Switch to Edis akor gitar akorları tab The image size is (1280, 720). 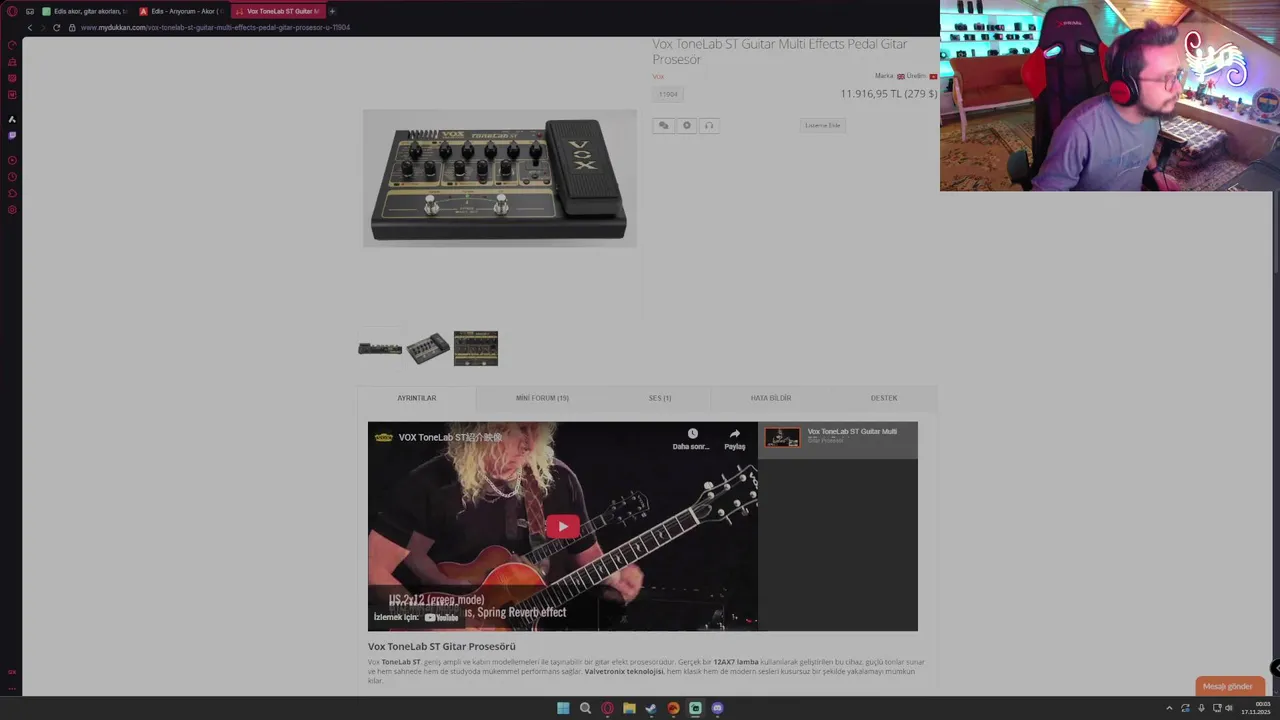click(x=84, y=11)
